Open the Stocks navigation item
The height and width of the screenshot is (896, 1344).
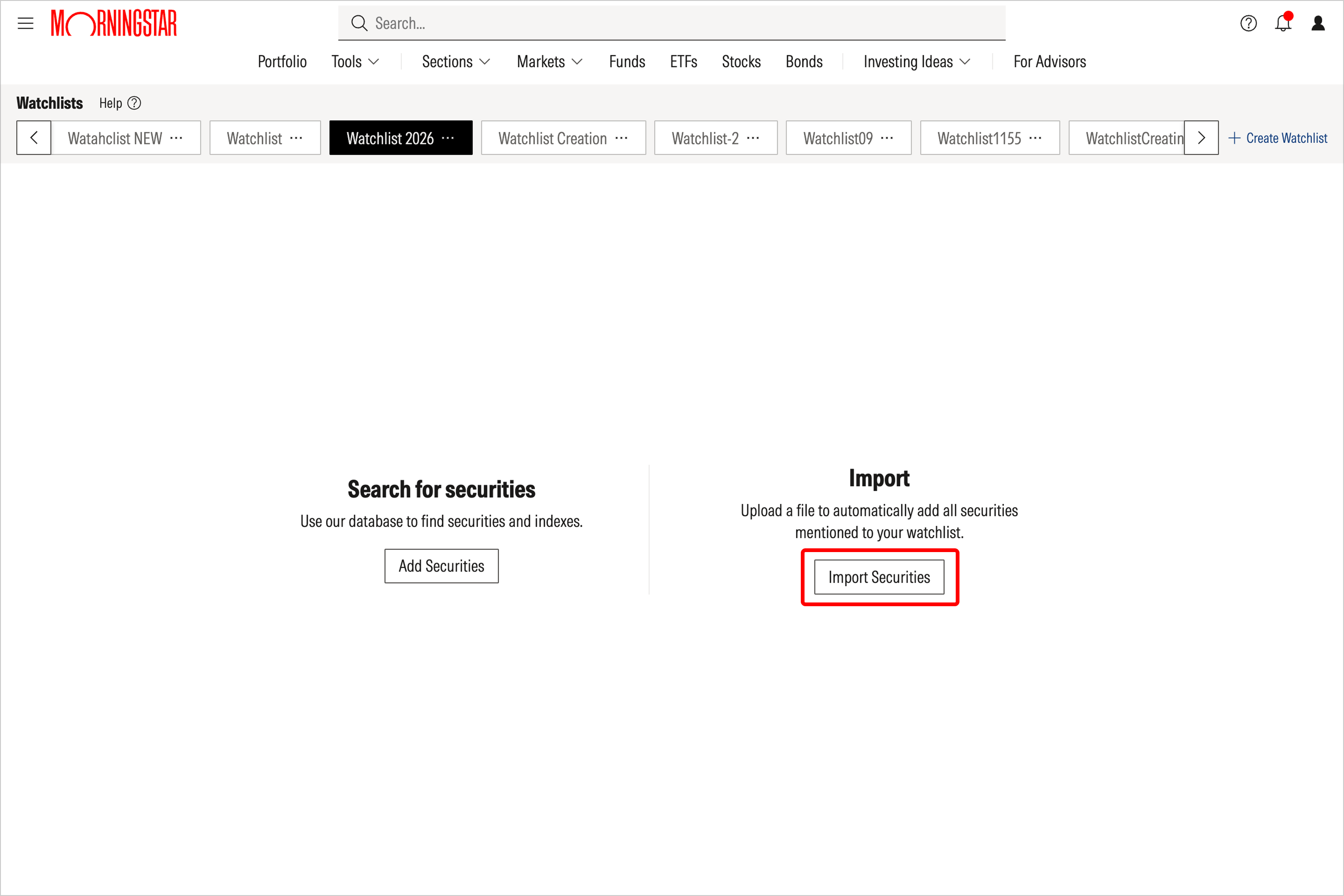(x=741, y=62)
